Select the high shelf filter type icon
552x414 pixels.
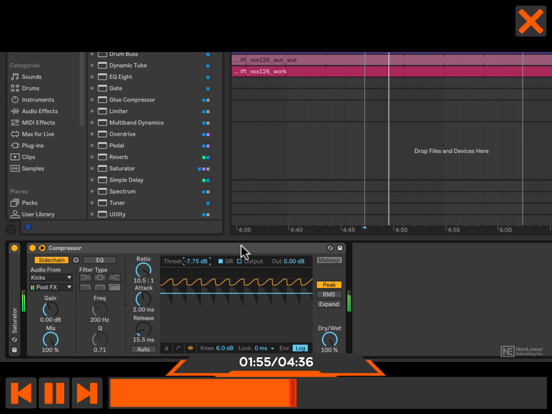114,278
